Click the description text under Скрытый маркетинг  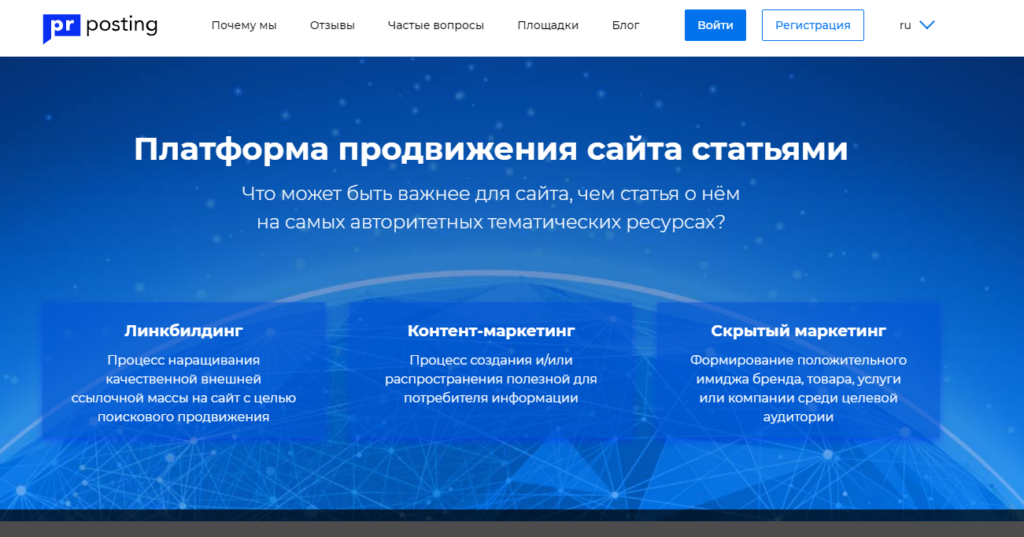[x=798, y=388]
